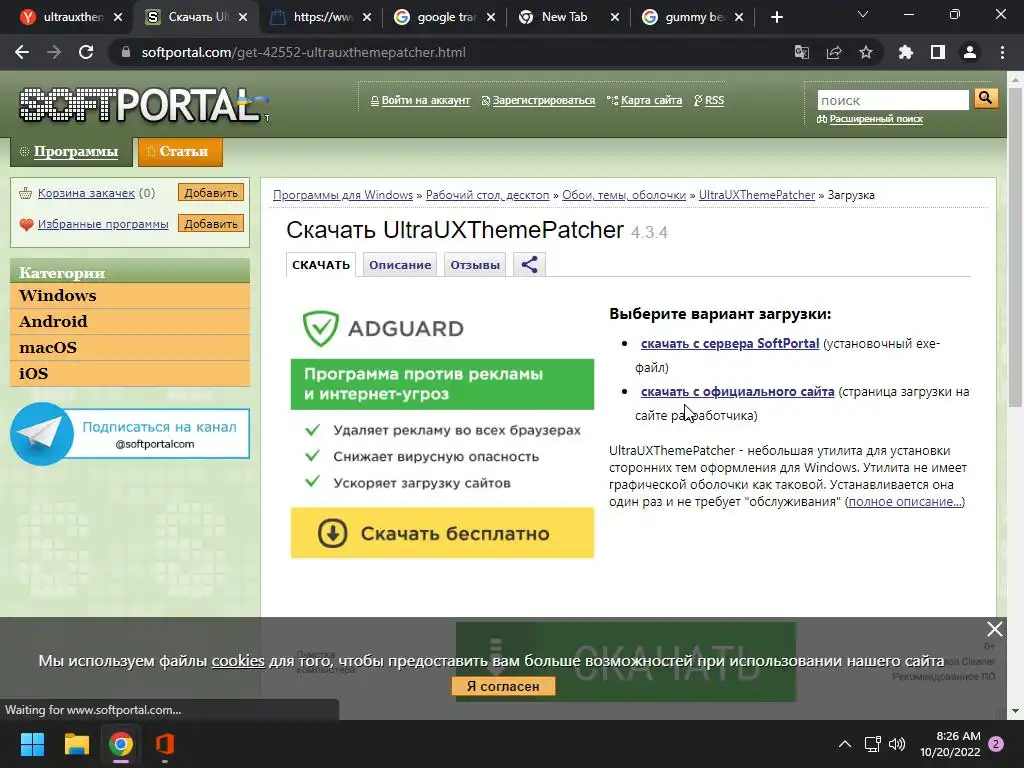Screen dimensions: 1024x768
Task: Open the Программы menu tab
Action: (71, 152)
